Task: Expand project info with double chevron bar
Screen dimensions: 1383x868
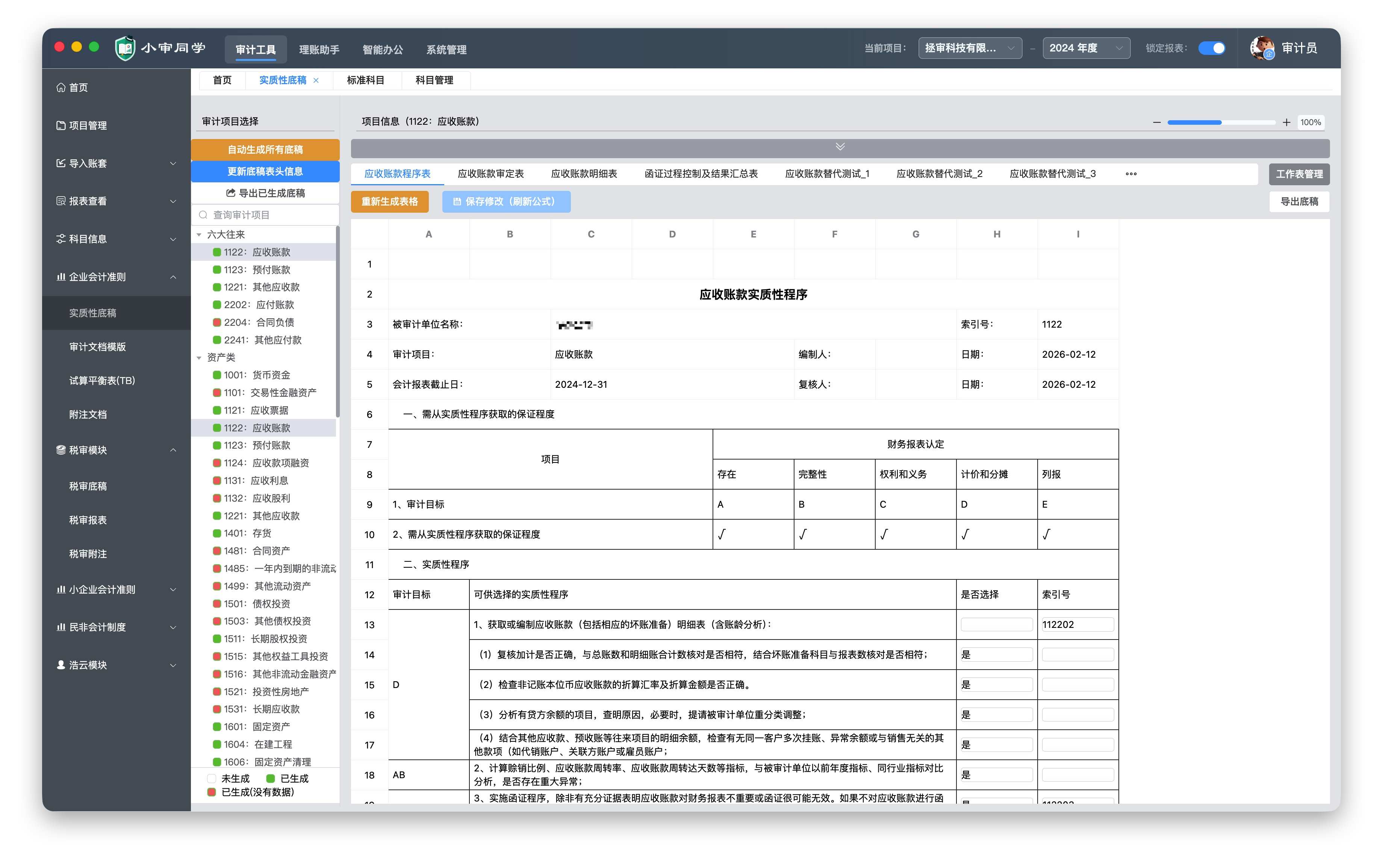Action: 840,148
